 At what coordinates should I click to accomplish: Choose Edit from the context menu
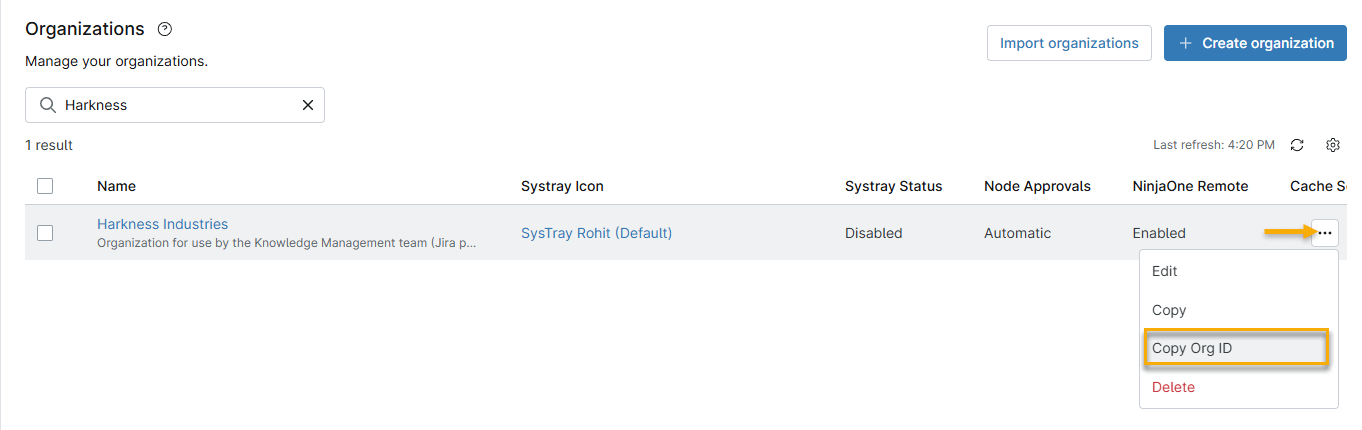pos(1165,271)
